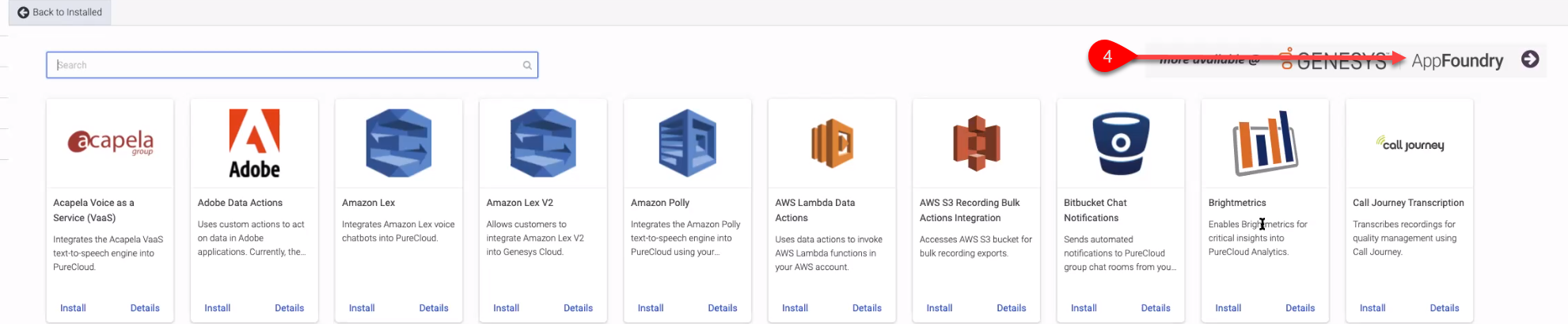Click the Amazon Lex V2 logo
The image size is (1568, 324).
[543, 143]
